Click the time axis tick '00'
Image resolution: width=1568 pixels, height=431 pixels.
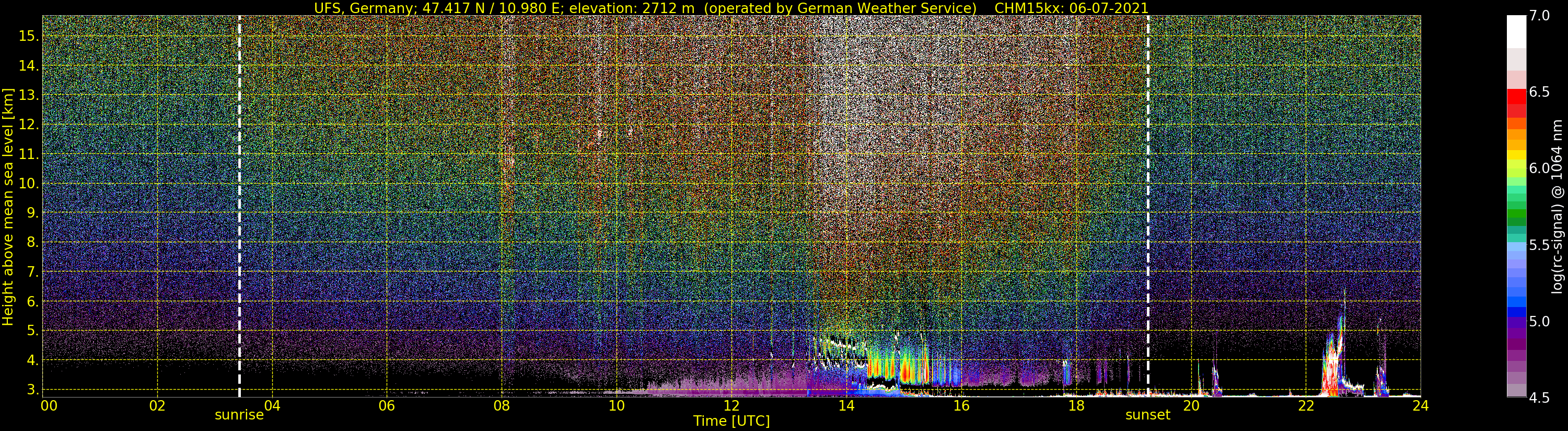[x=49, y=405]
